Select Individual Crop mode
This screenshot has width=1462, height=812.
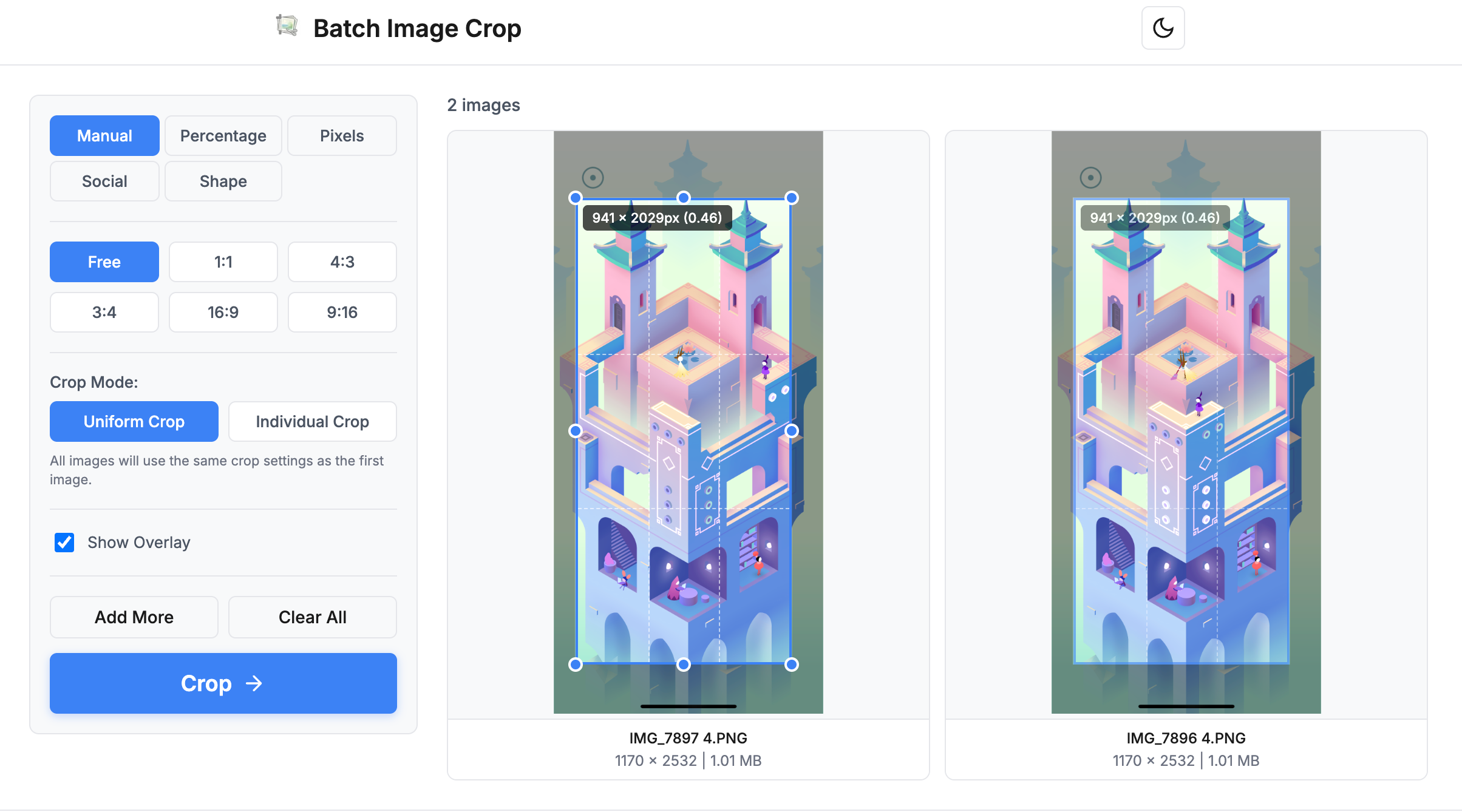312,421
